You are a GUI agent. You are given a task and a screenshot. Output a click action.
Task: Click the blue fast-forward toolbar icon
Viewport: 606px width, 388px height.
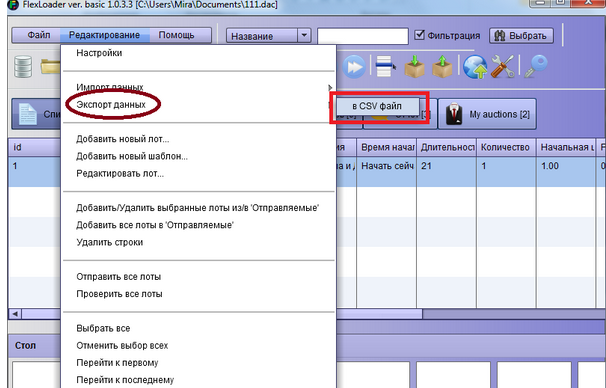point(354,66)
